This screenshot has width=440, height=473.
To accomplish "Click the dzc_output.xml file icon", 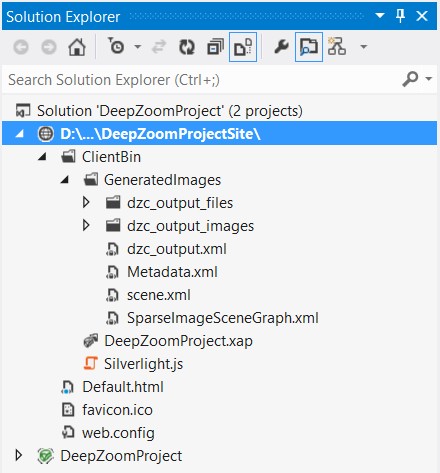I will pyautogui.click(x=112, y=249).
